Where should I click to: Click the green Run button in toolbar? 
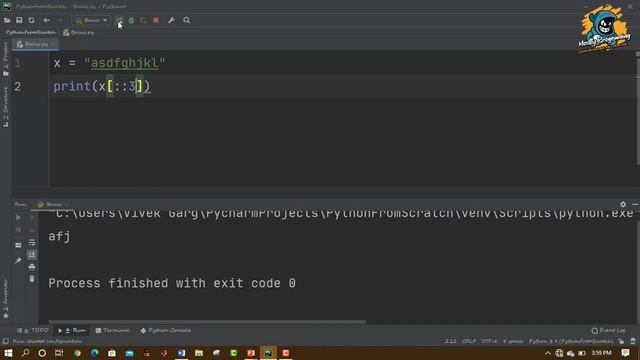tap(119, 20)
